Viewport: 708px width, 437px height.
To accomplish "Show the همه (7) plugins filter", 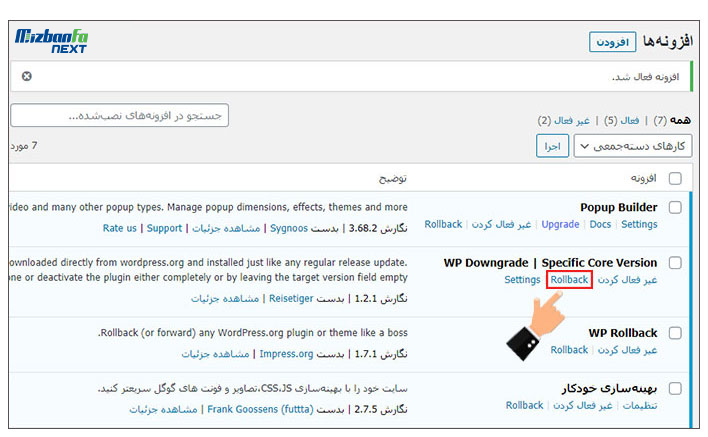I will [672, 120].
